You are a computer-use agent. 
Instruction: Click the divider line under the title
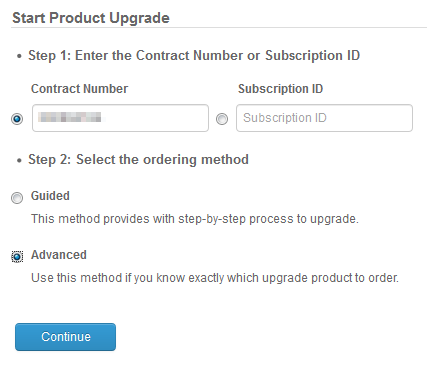[219, 28]
